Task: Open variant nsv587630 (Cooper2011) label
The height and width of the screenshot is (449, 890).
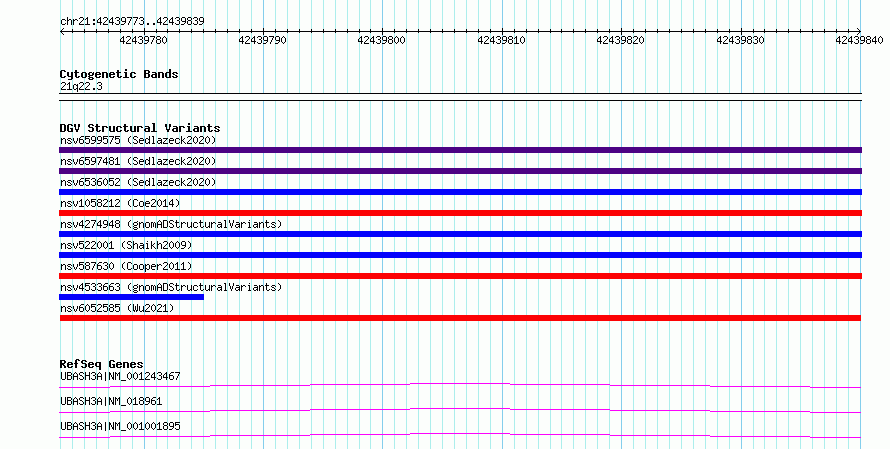Action: point(126,266)
